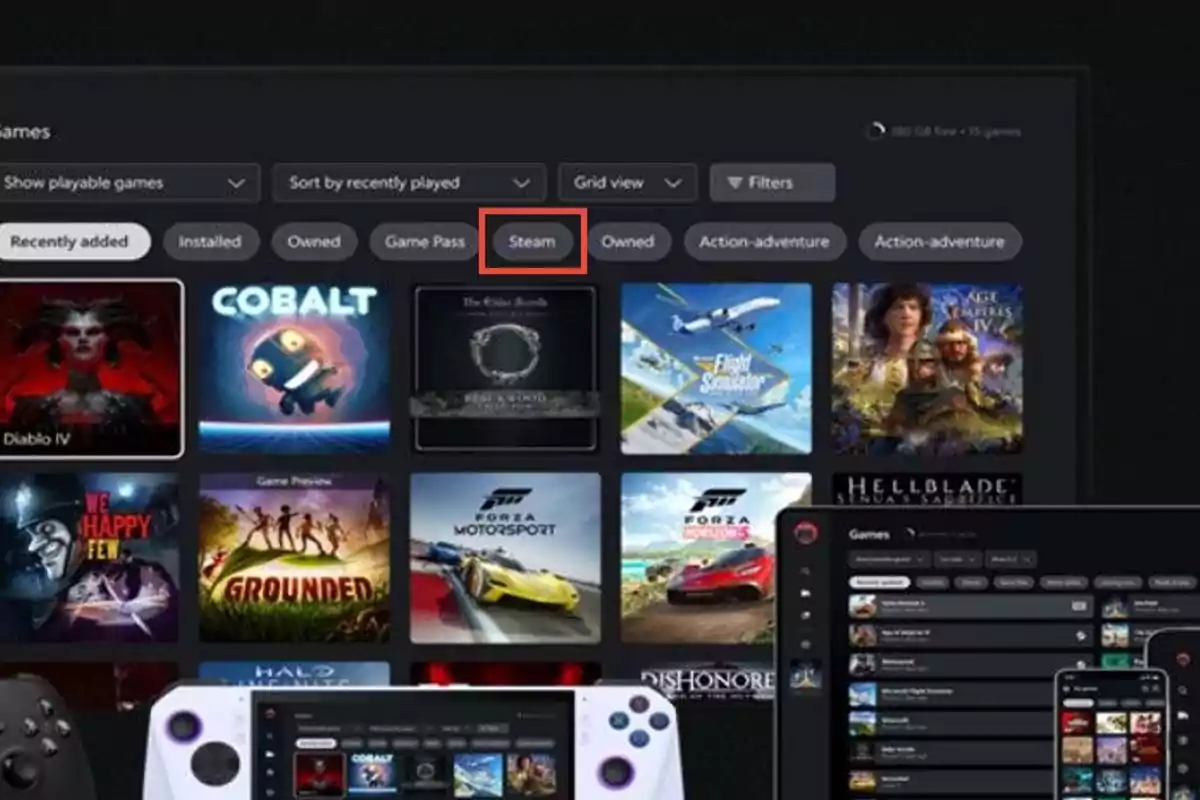Click the library folder icon on the handheld sidebar
1200x800 pixels.
[270, 754]
